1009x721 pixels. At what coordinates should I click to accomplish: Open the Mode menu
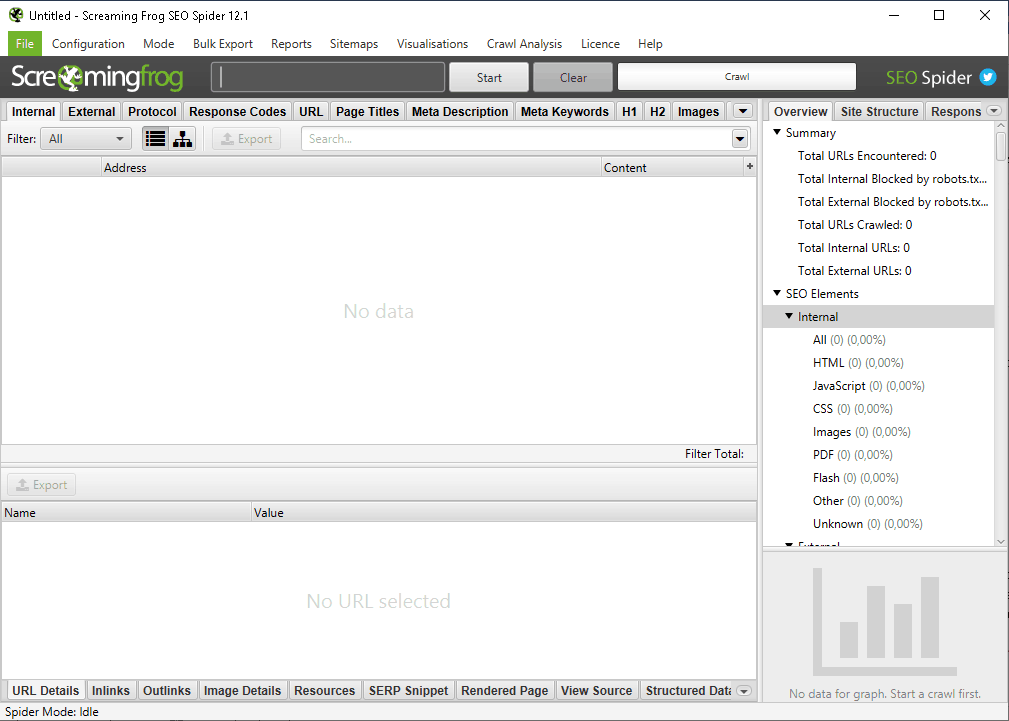pyautogui.click(x=159, y=44)
